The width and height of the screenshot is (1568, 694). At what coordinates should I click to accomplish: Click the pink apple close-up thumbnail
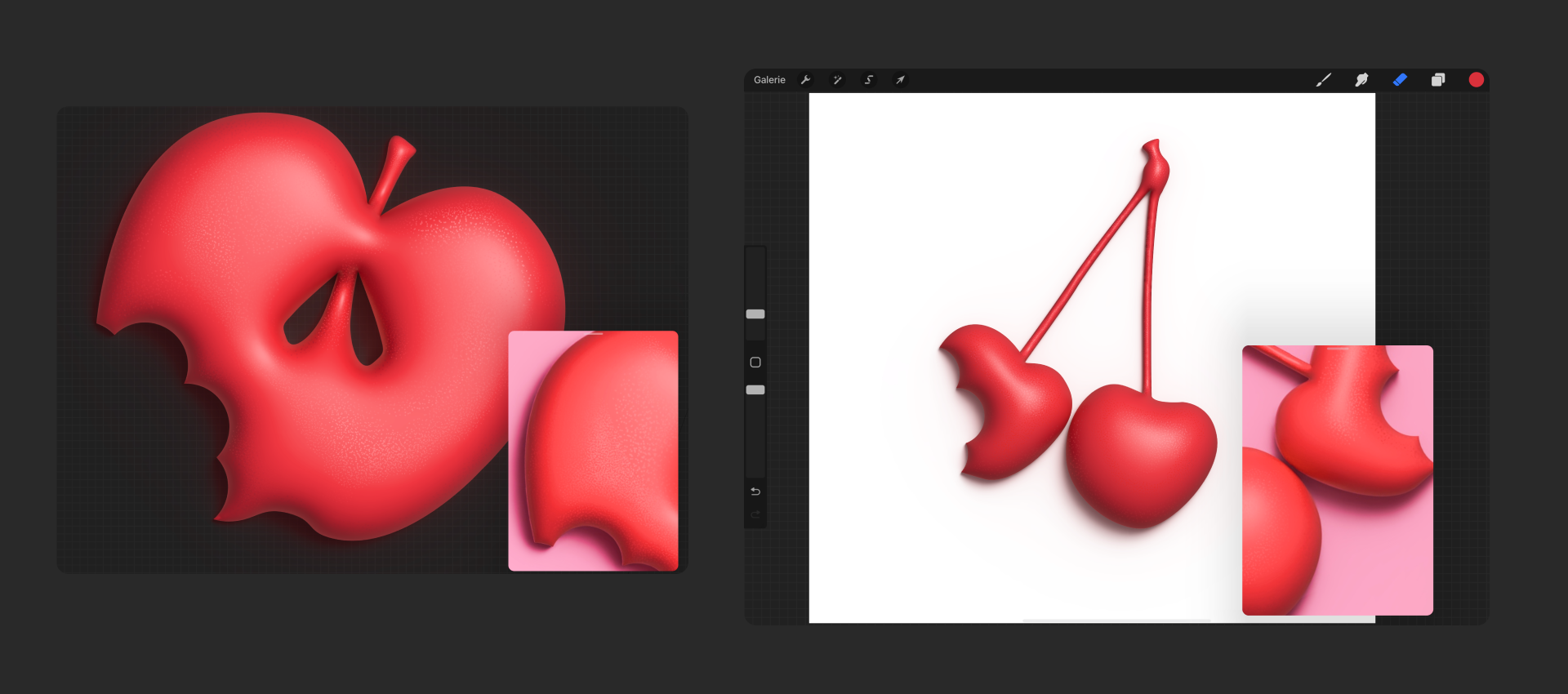click(593, 451)
